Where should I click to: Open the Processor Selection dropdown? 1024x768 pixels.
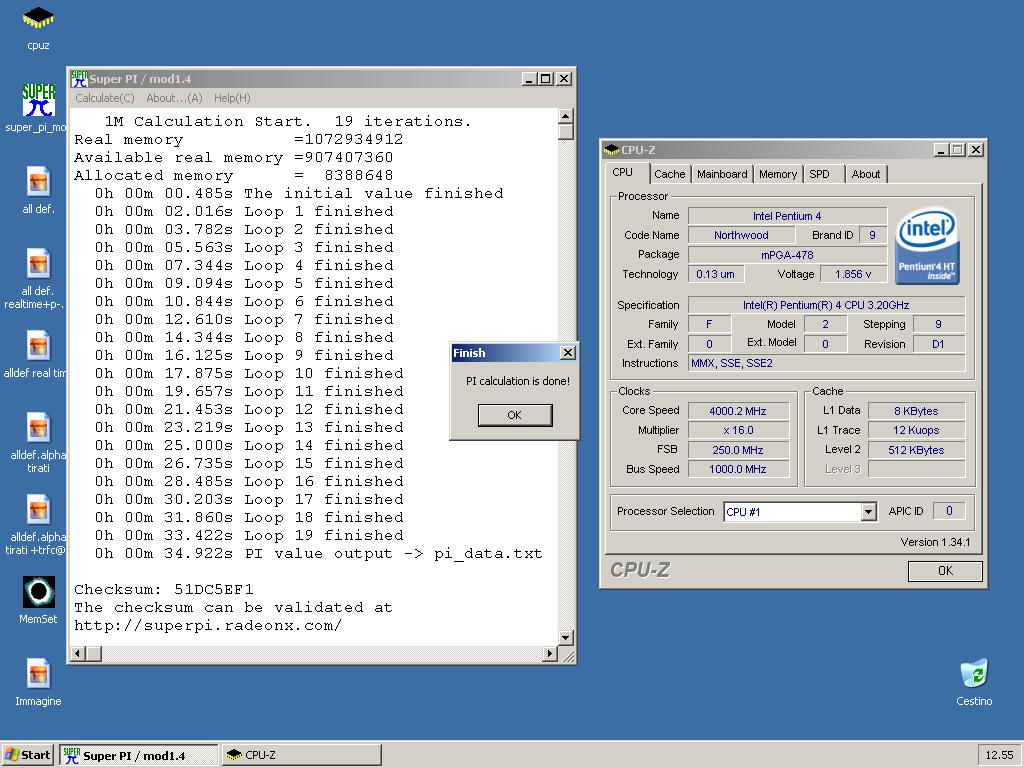tap(868, 512)
